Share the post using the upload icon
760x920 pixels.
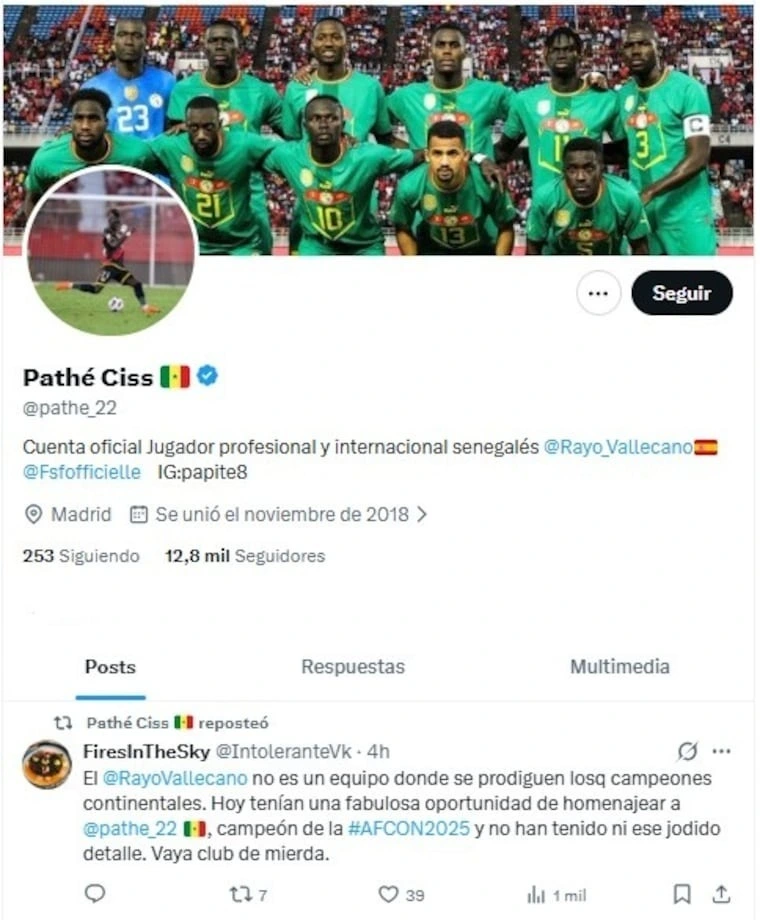721,894
